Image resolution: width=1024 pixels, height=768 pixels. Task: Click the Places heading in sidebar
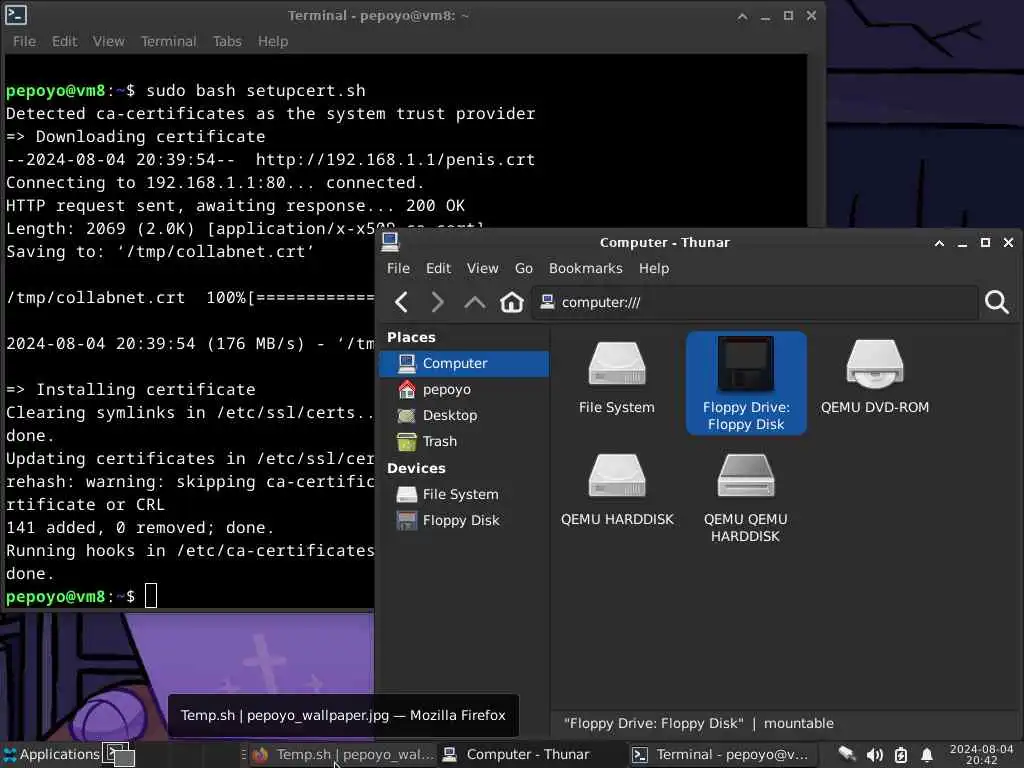411,338
